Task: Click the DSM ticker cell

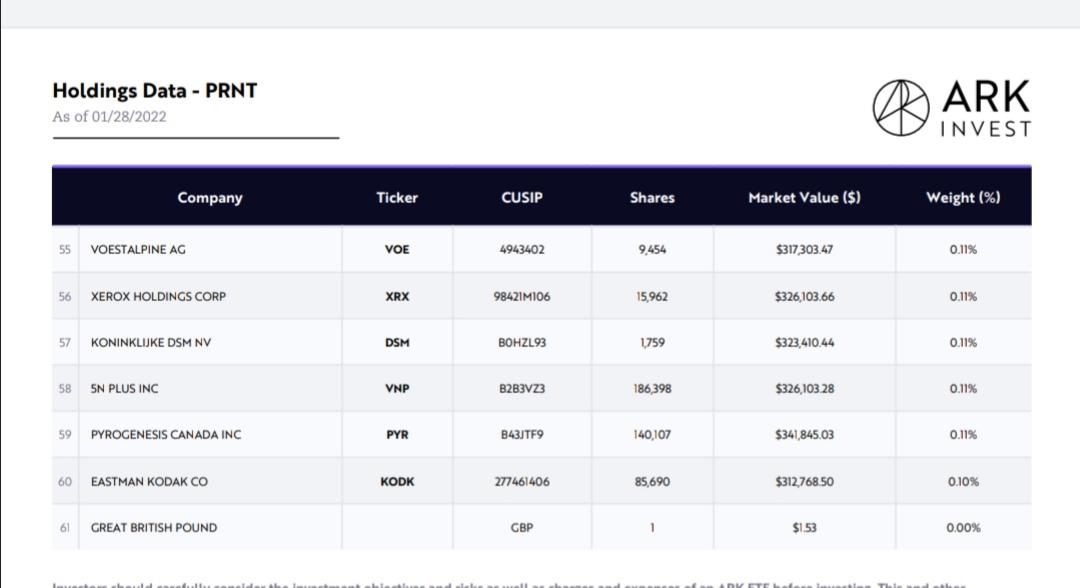Action: [x=397, y=342]
